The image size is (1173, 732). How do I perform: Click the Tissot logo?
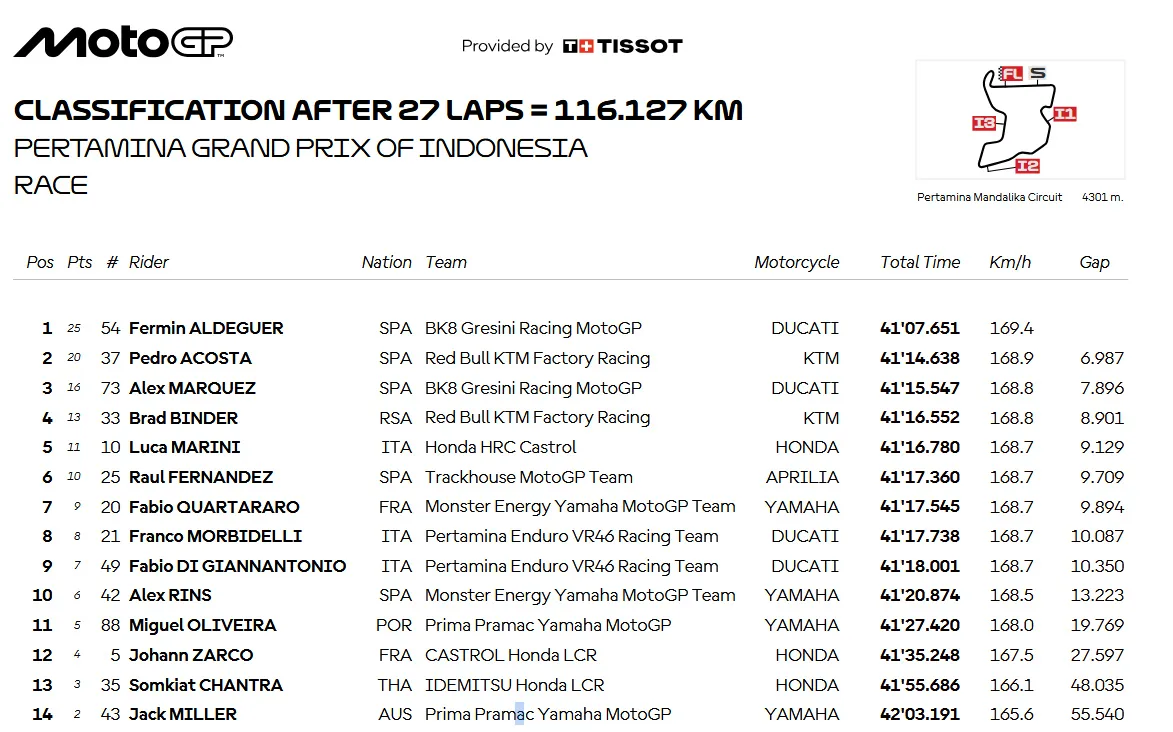622,46
